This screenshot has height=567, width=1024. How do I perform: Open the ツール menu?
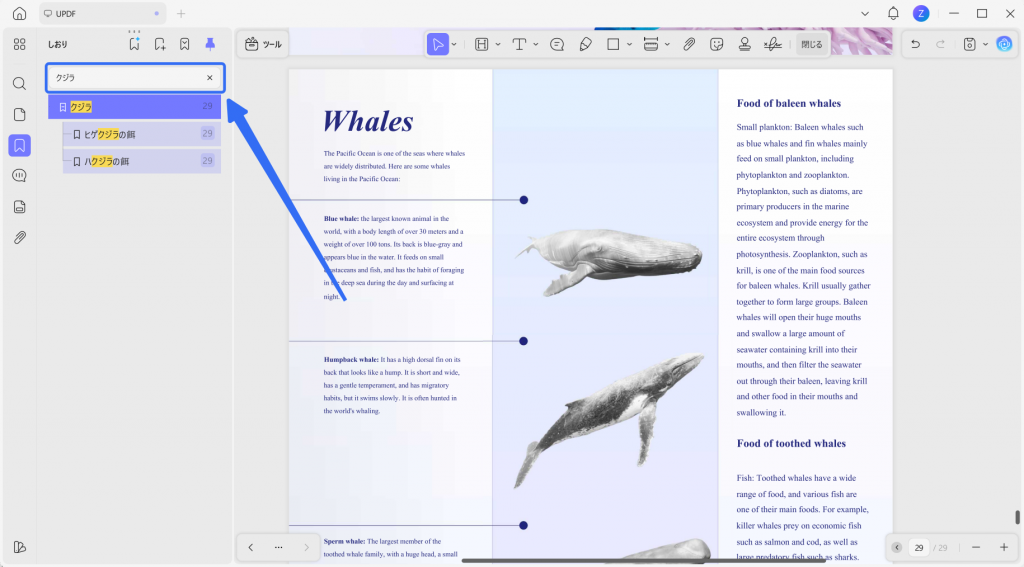[263, 44]
